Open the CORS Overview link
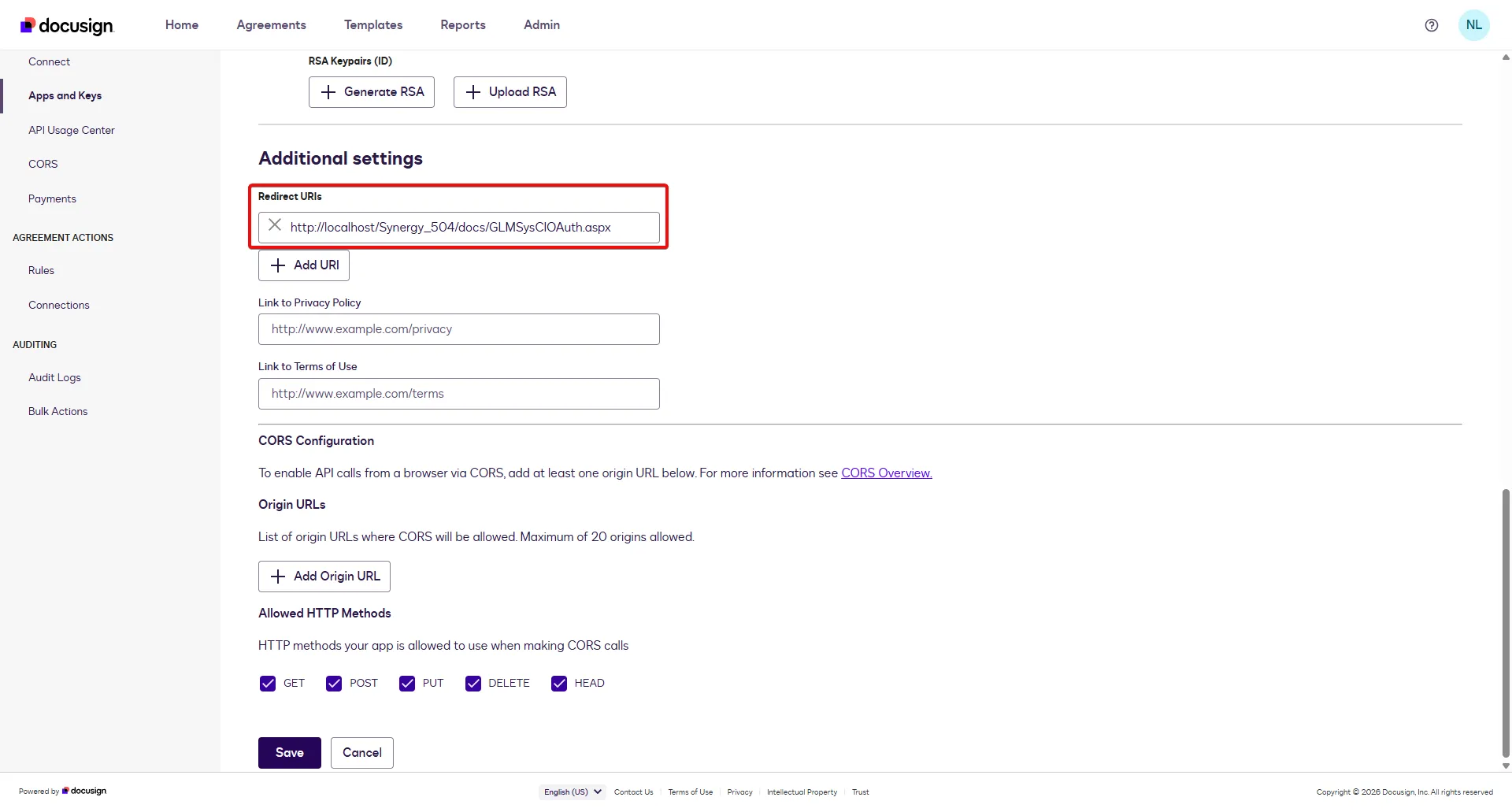Viewport: 1512px width, 812px height. tap(886, 473)
